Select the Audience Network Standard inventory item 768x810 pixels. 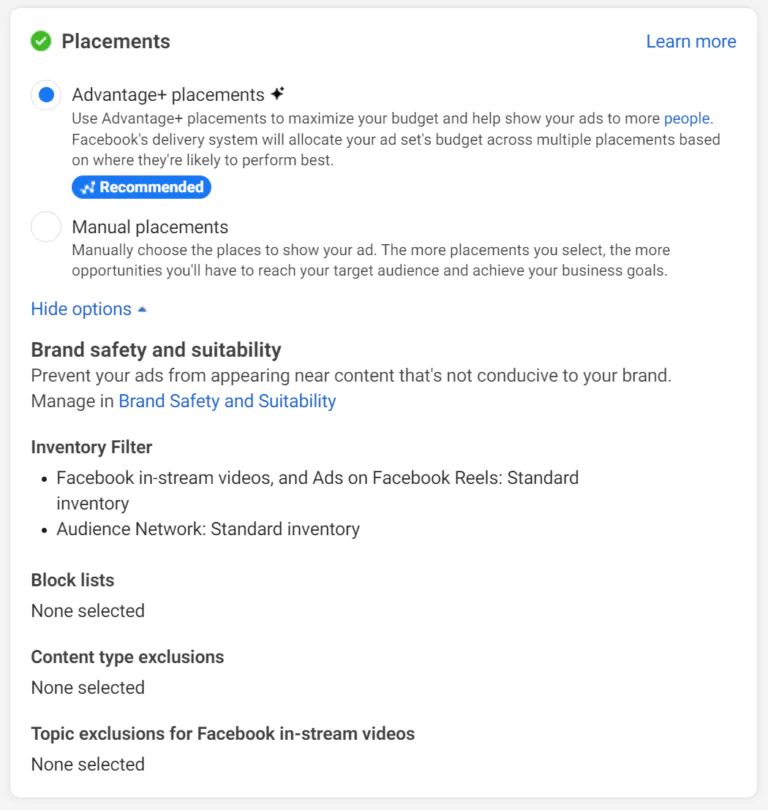click(x=208, y=529)
